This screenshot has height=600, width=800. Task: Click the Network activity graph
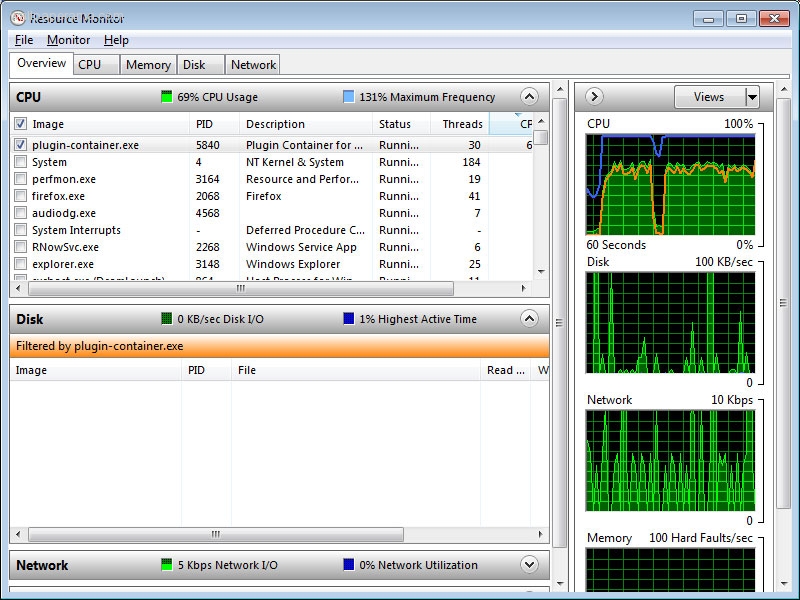670,460
